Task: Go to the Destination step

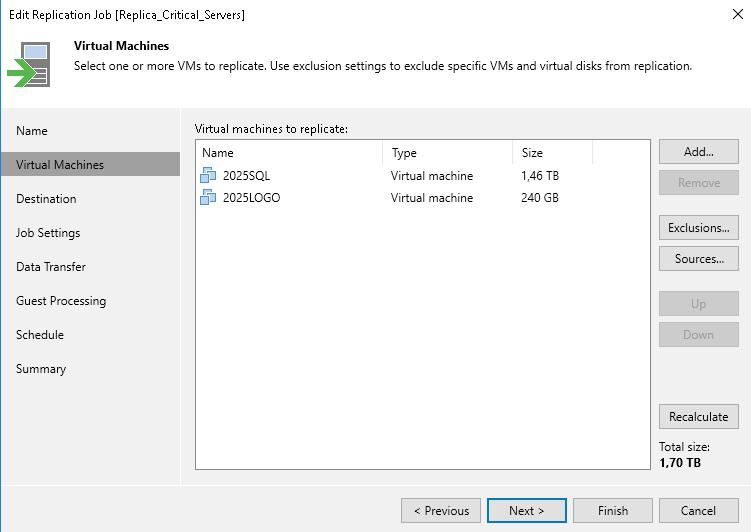Action: pyautogui.click(x=46, y=199)
